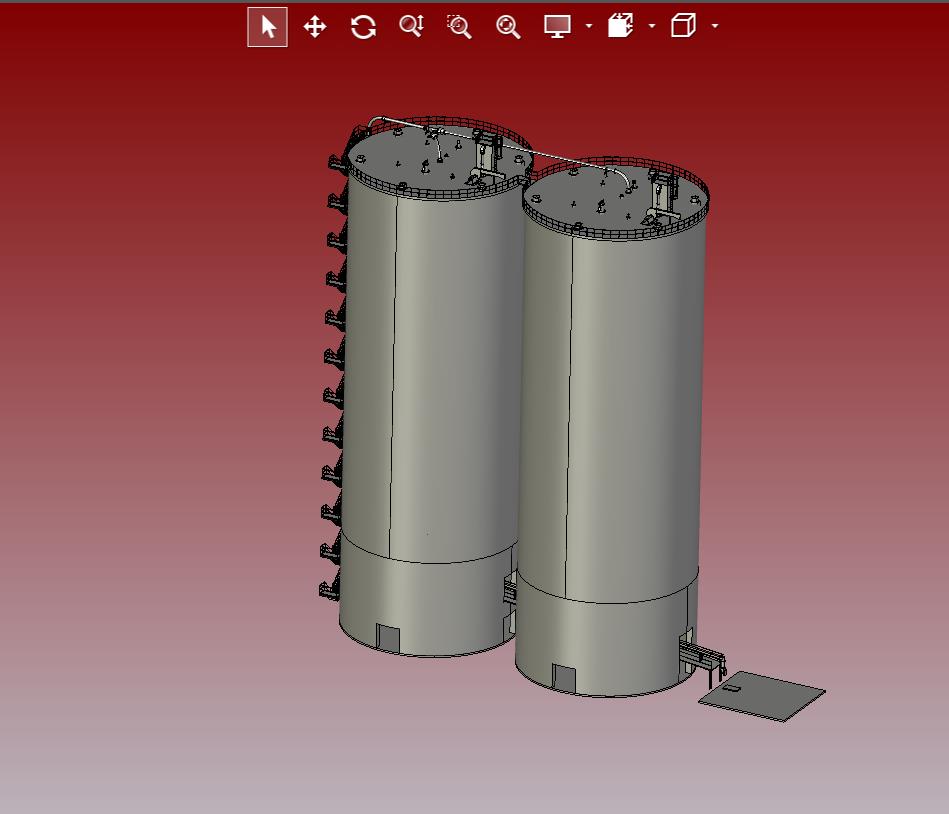949x814 pixels.
Task: Click the access door on the right silo
Action: coord(565,679)
